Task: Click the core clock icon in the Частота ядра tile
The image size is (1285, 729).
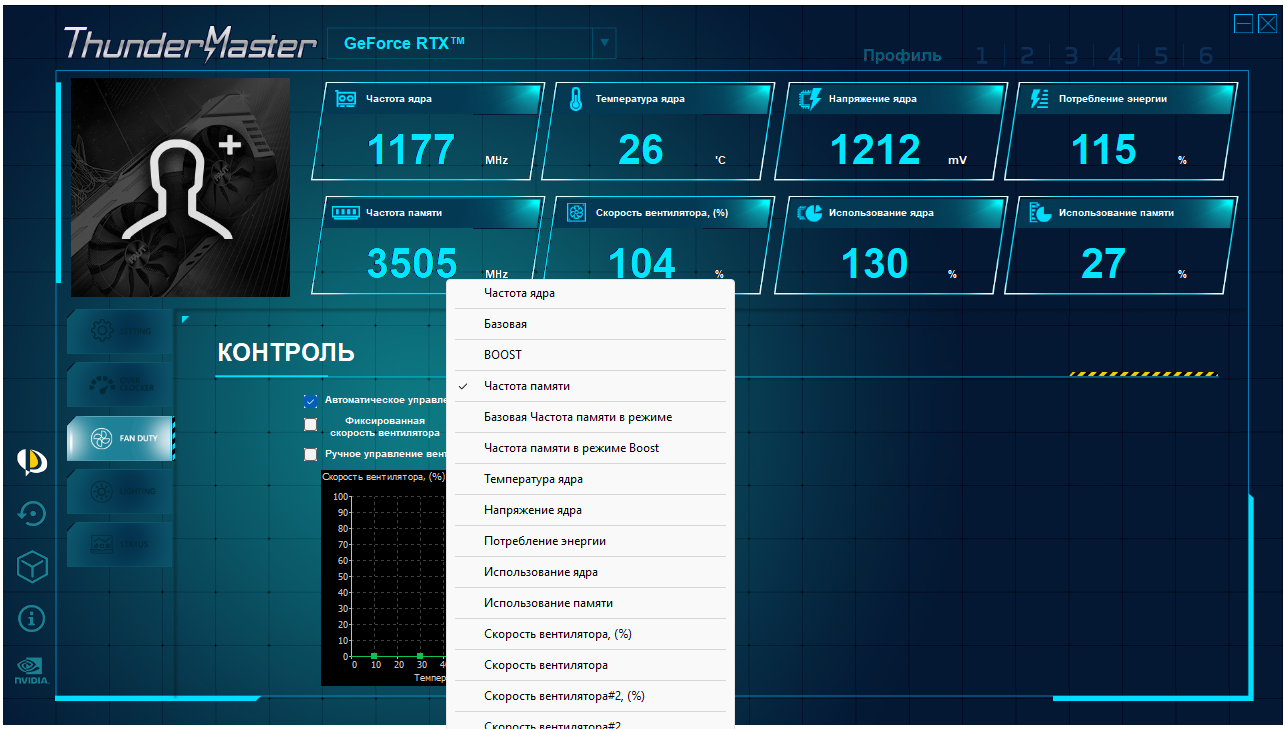Action: tap(346, 99)
